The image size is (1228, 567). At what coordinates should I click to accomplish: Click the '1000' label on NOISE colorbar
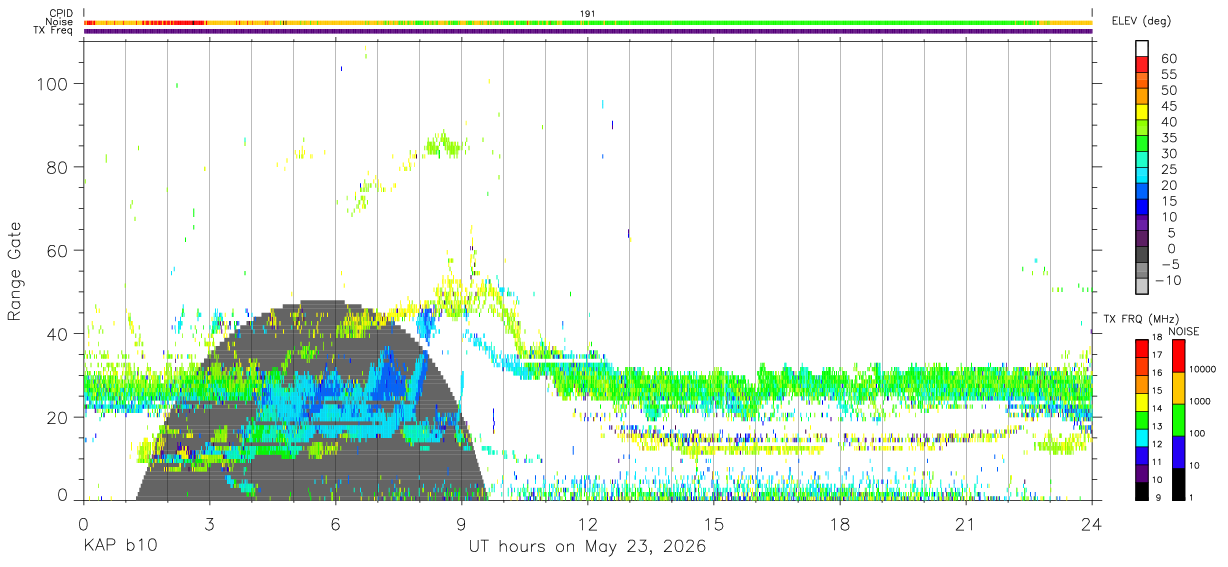pyautogui.click(x=1199, y=401)
